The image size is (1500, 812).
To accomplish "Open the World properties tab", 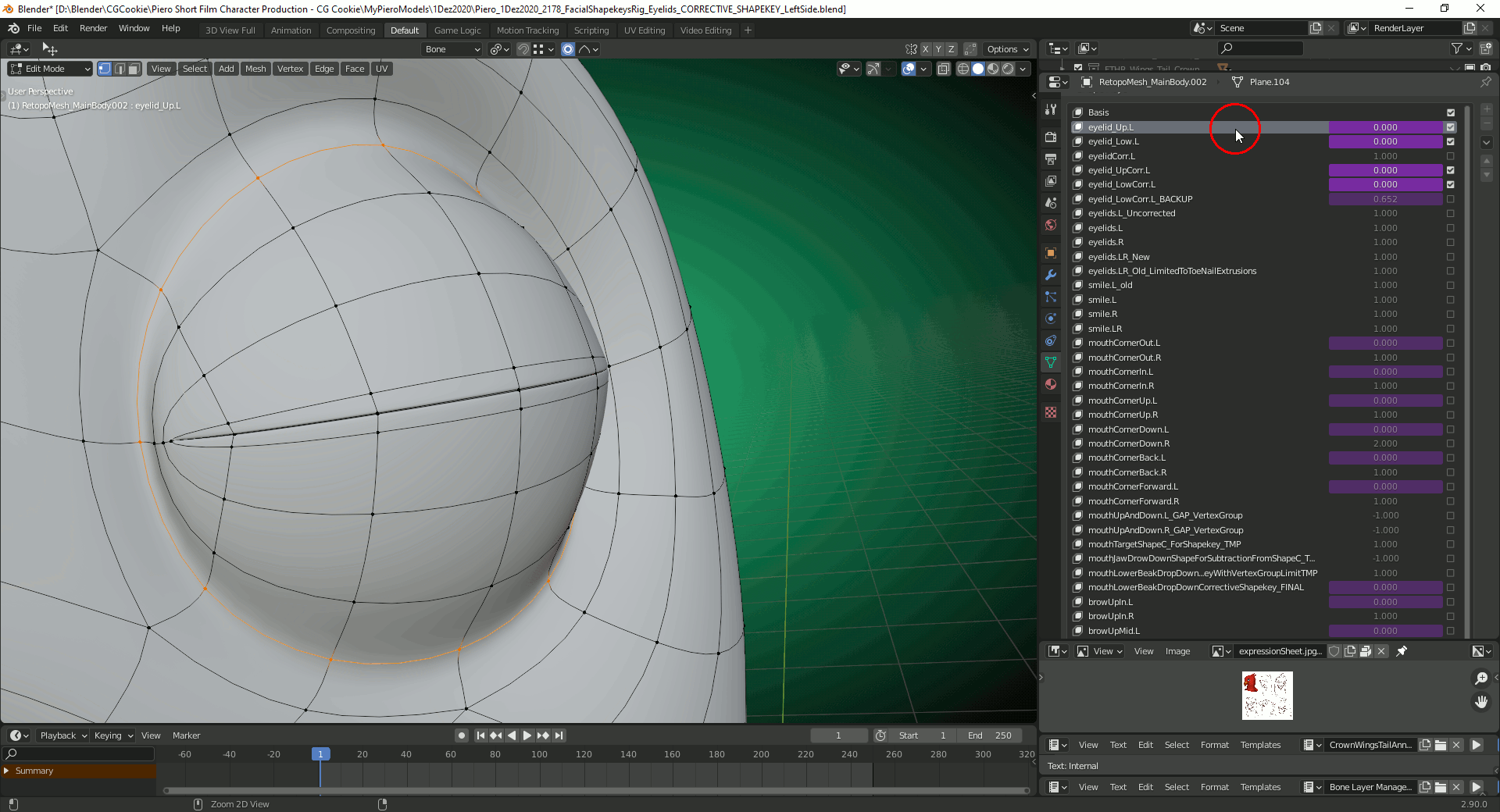I will click(x=1051, y=226).
